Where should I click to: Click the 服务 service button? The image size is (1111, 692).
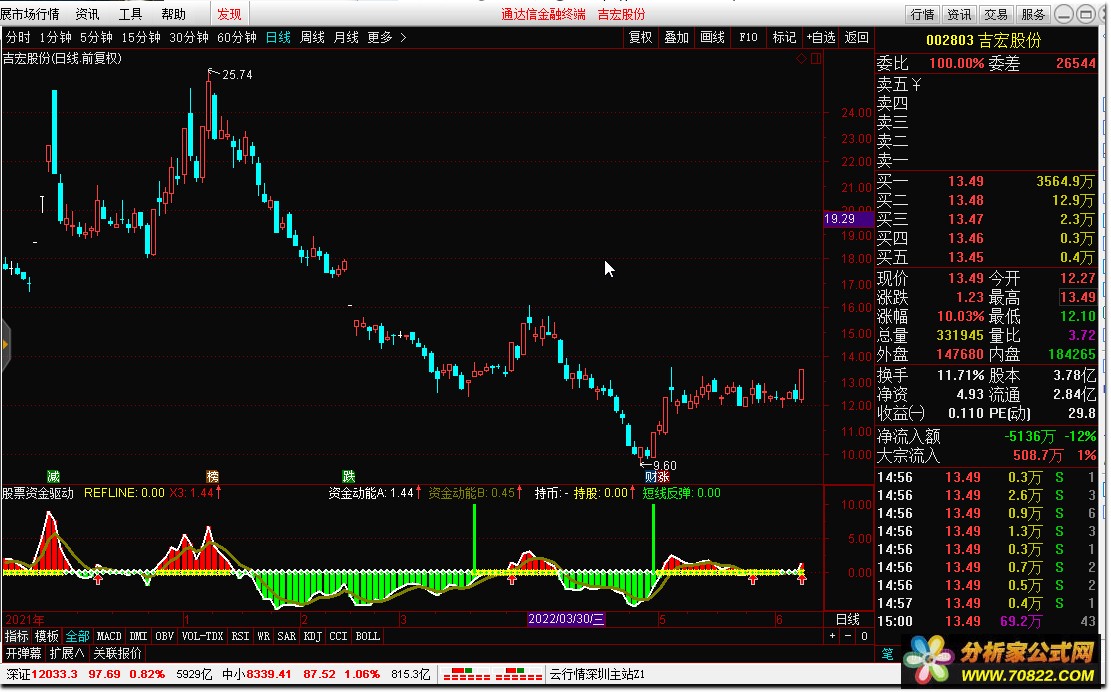pyautogui.click(x=1033, y=14)
